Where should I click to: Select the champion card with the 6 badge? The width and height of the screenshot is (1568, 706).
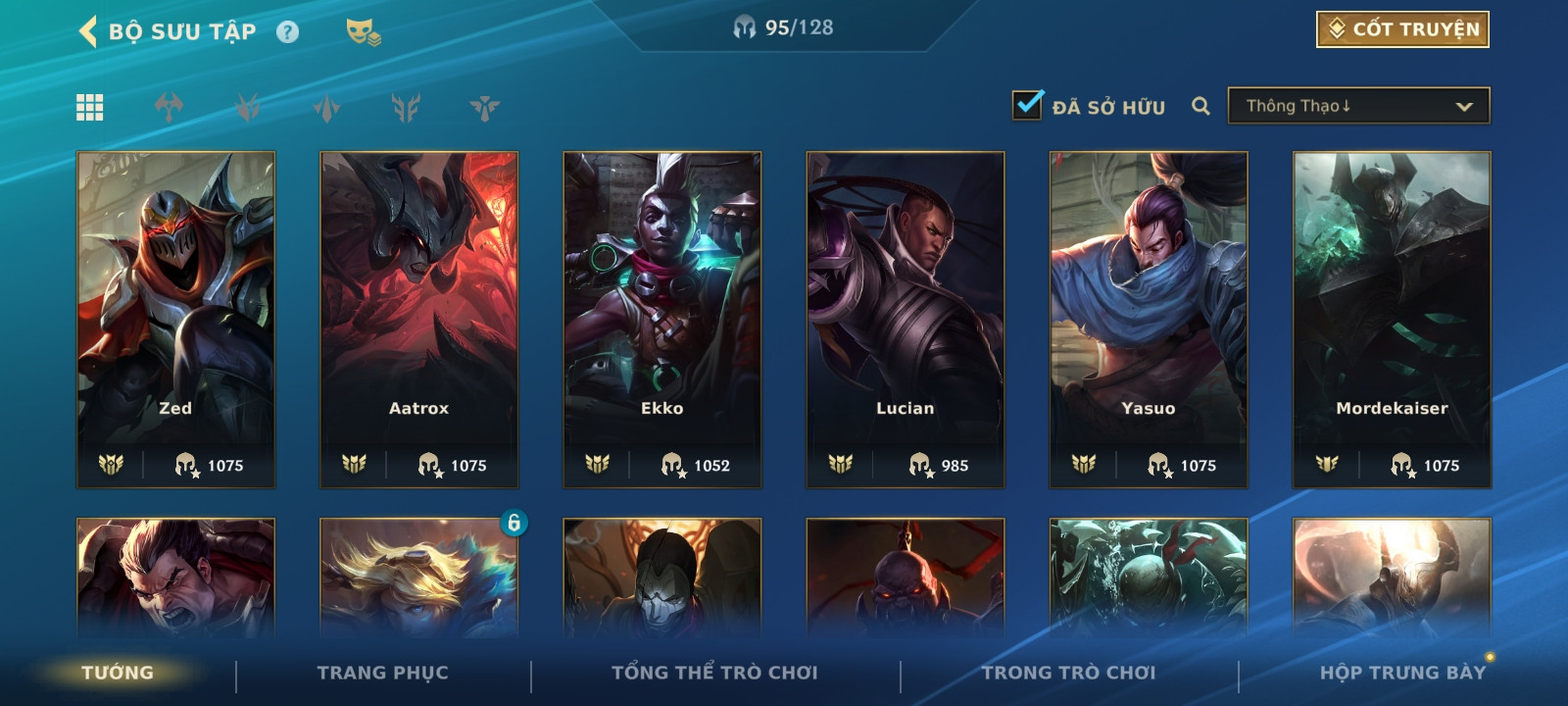click(419, 579)
